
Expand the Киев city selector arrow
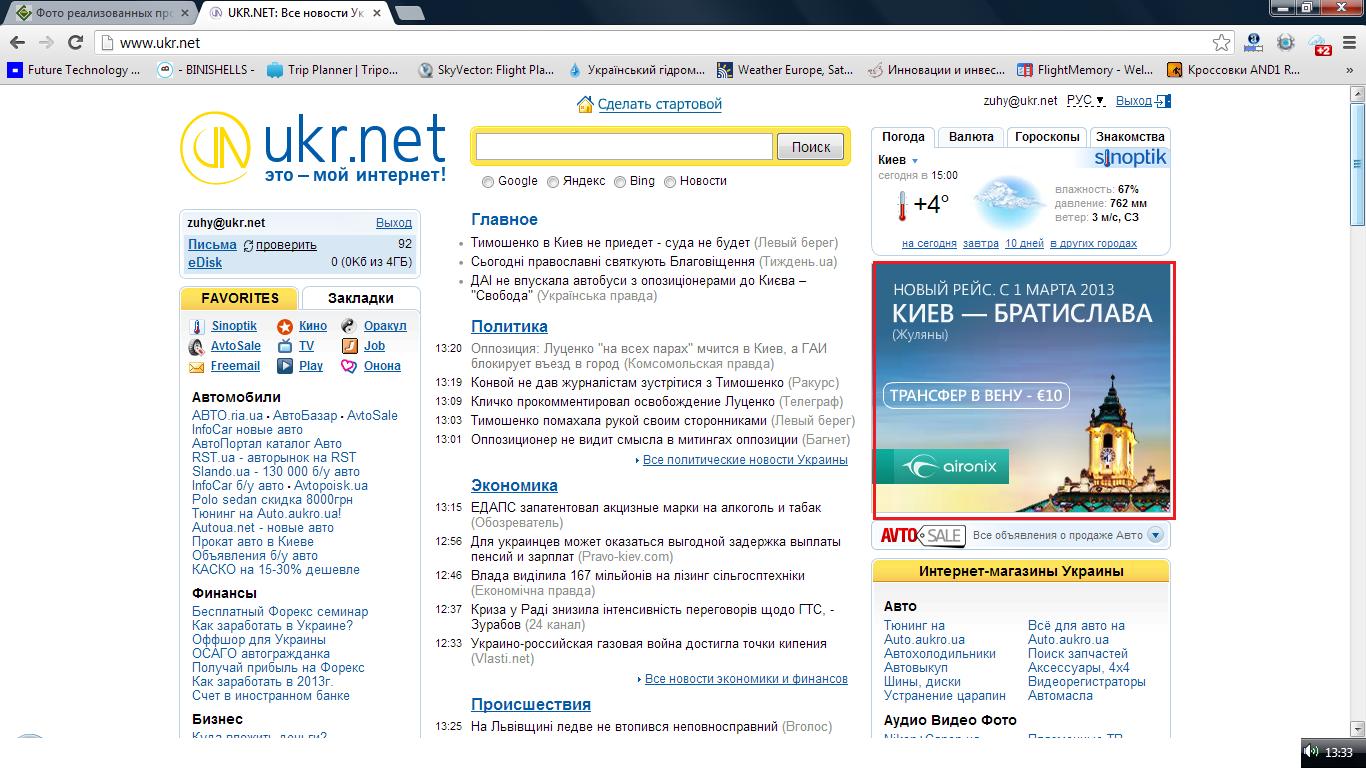pyautogui.click(x=915, y=161)
